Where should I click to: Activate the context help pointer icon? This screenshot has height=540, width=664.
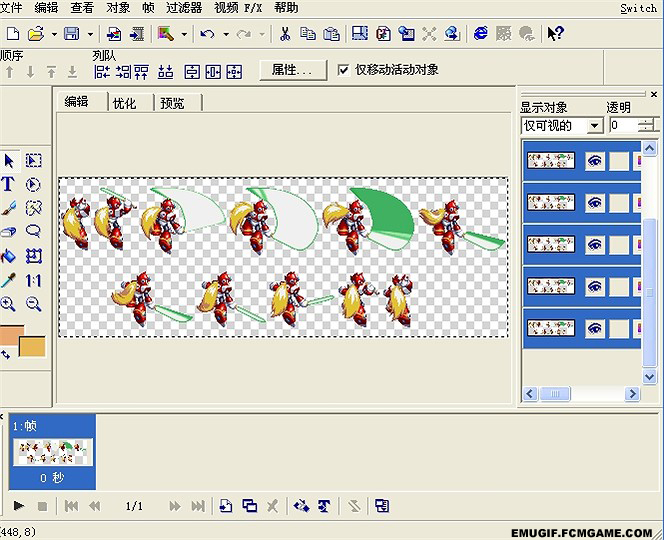[555, 33]
